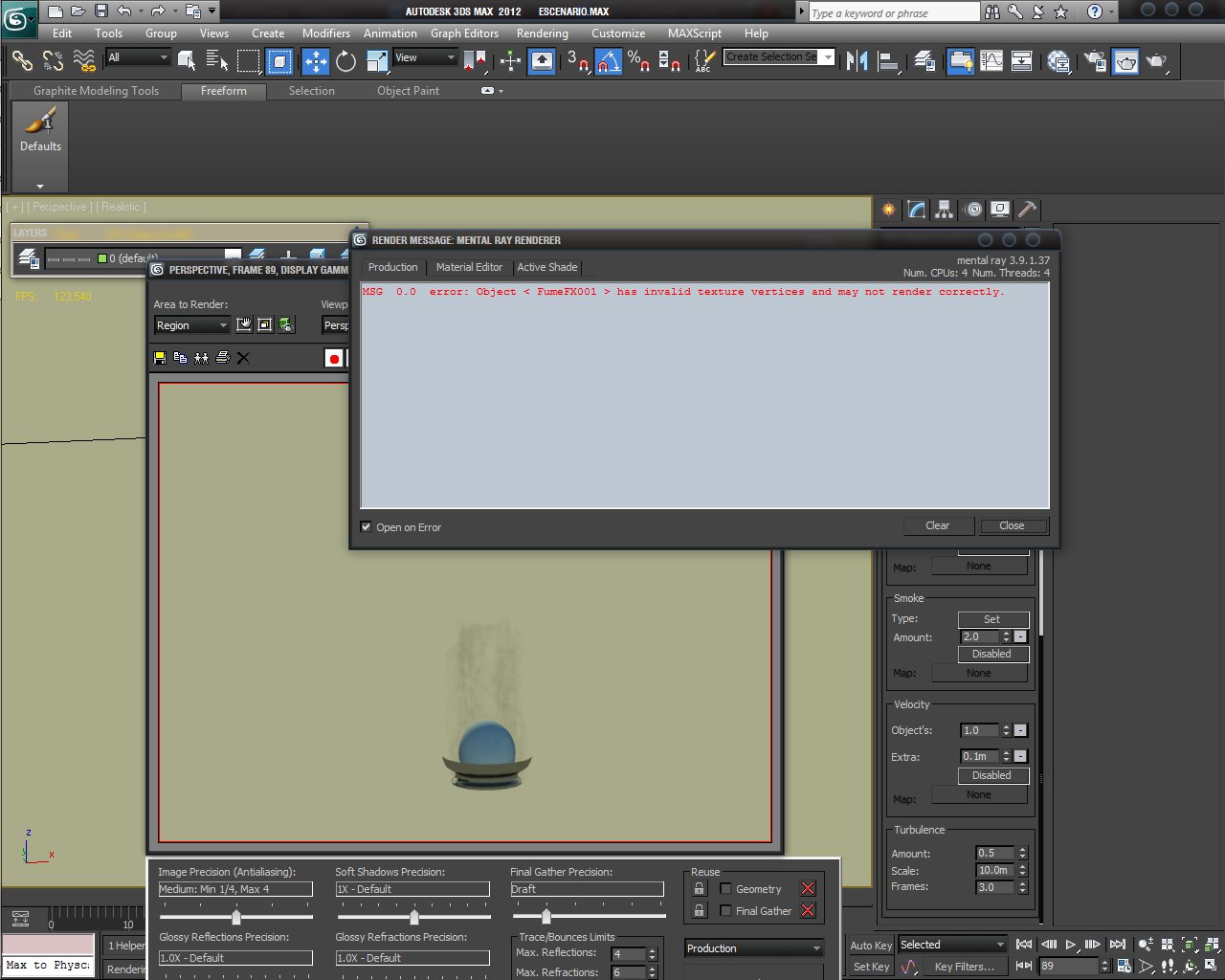
Task: Pick the Rectangular Selection Region tool
Action: [x=248, y=61]
